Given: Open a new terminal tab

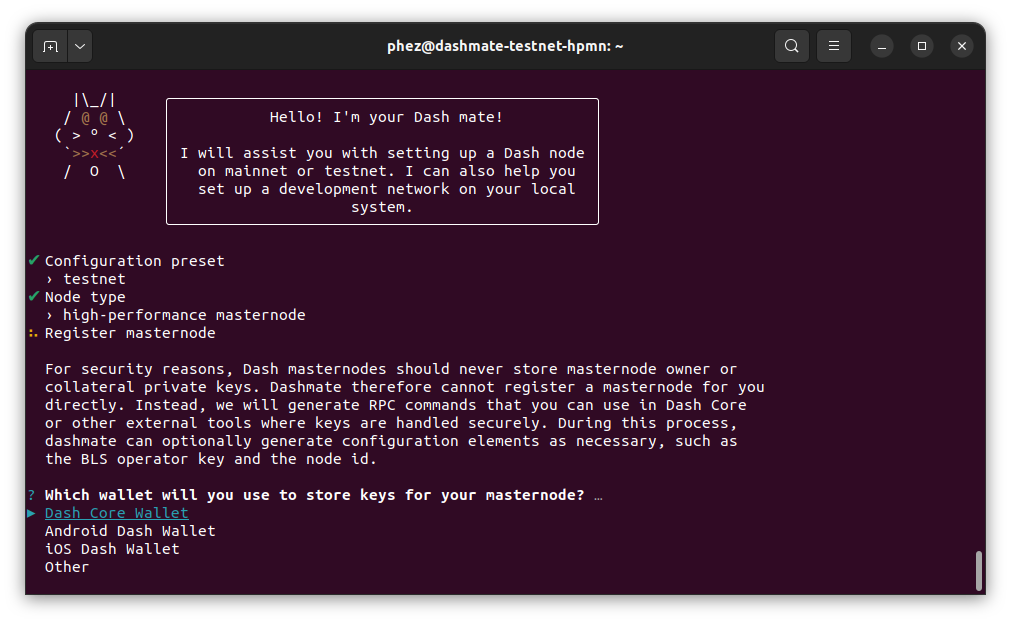Looking at the screenshot, I should (x=50, y=46).
